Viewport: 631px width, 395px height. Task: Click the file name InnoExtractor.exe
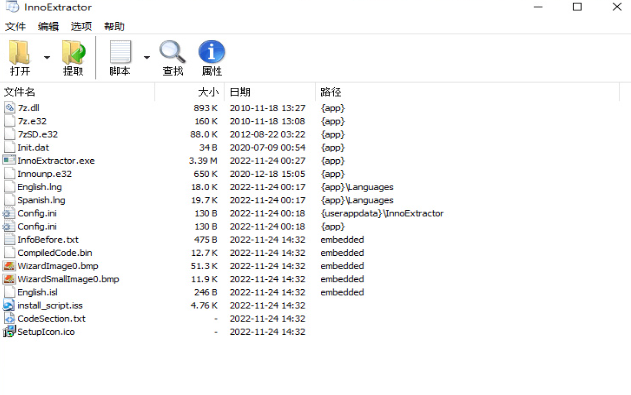56,161
